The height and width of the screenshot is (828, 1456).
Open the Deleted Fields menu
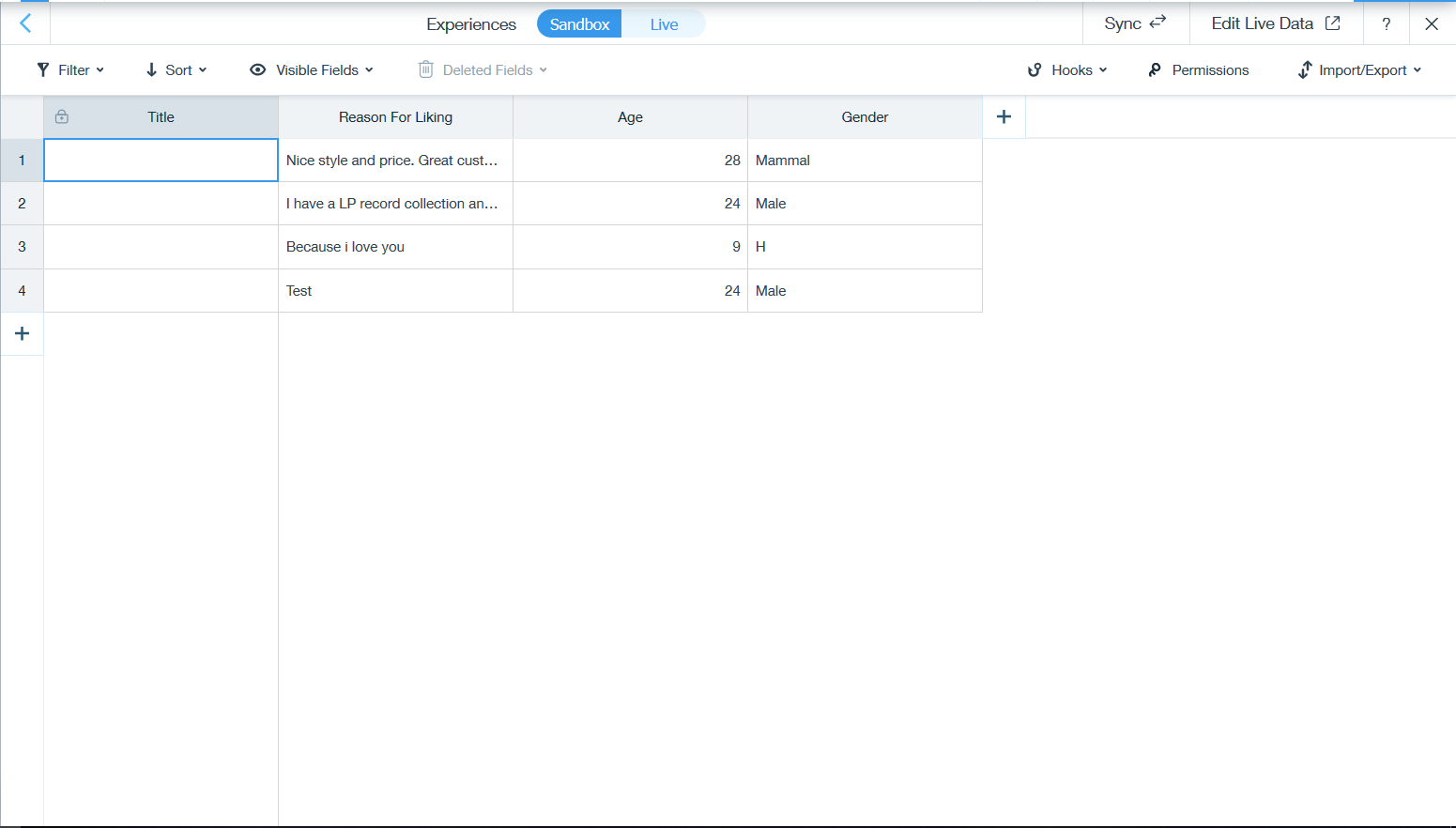coord(483,70)
